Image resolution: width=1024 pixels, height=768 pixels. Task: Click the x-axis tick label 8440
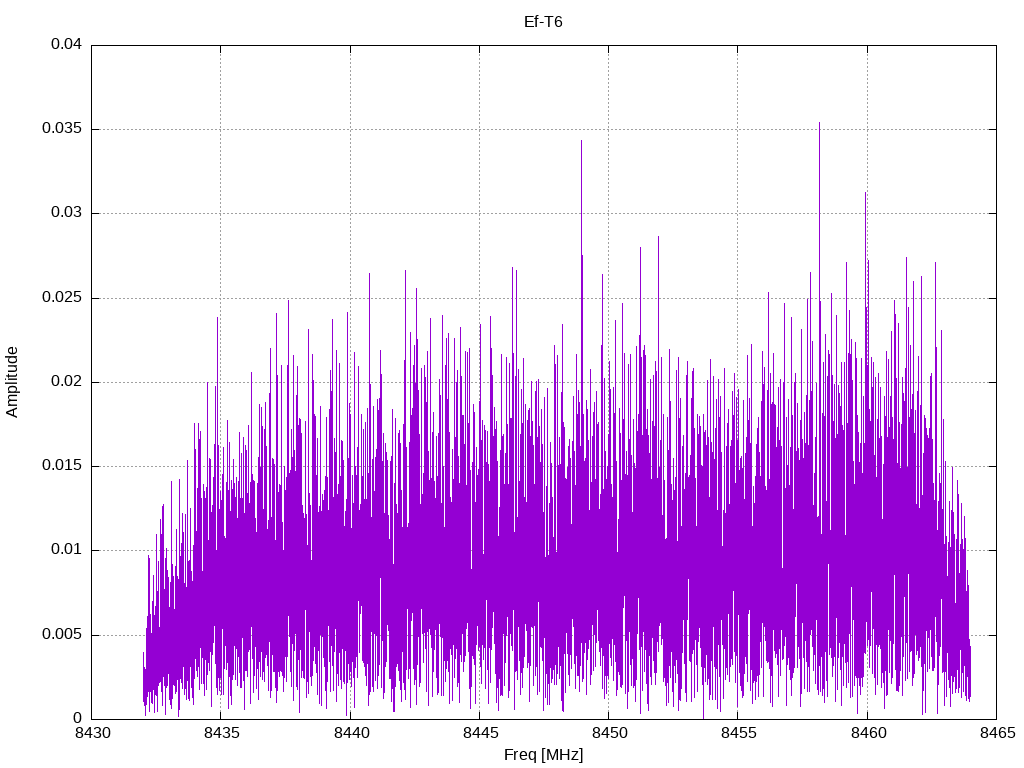[351, 733]
